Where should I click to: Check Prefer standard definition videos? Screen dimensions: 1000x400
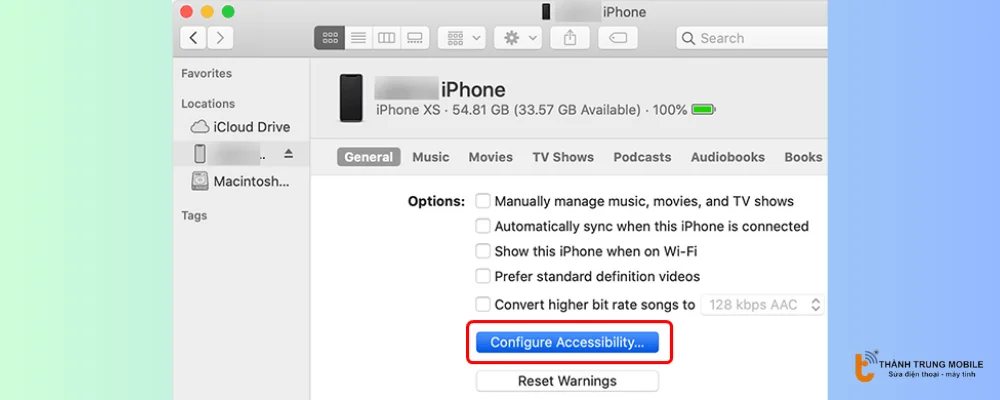click(x=483, y=276)
